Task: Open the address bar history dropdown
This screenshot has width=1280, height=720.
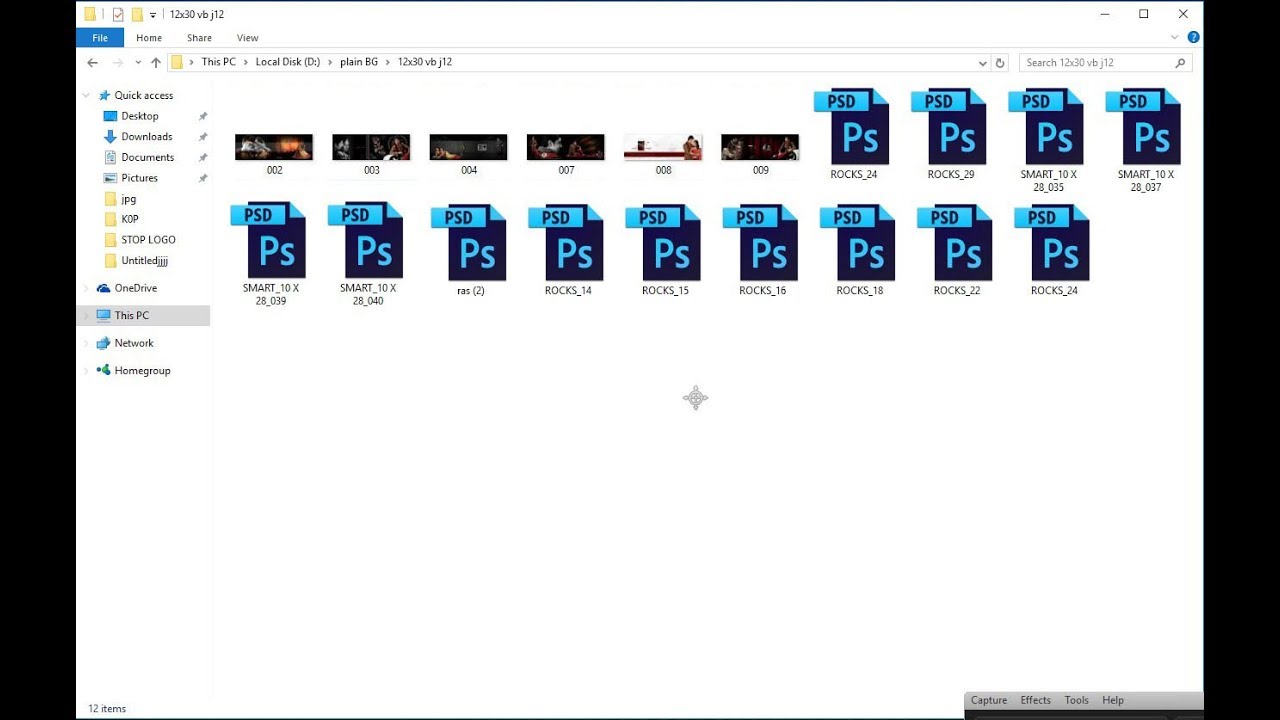Action: (x=982, y=62)
